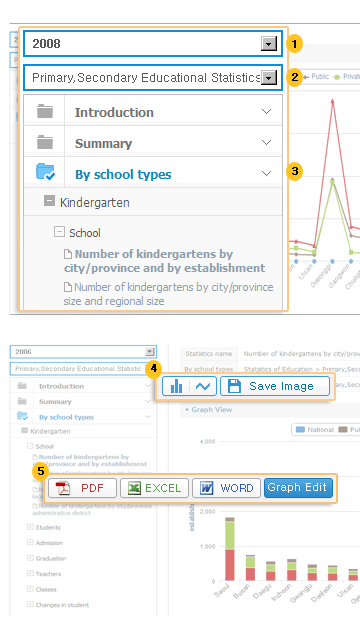Expand Changes in student tree node

point(30,604)
